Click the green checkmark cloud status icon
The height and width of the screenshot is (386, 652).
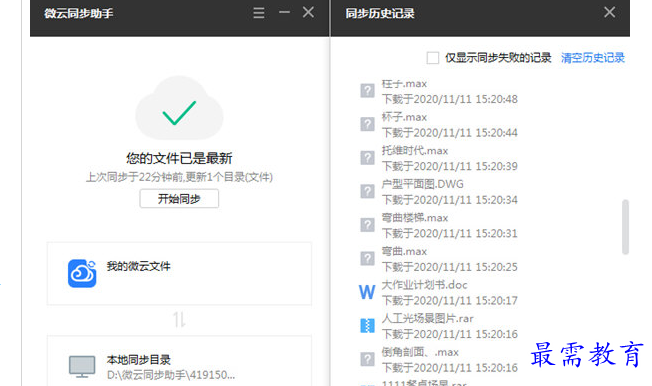(x=179, y=108)
